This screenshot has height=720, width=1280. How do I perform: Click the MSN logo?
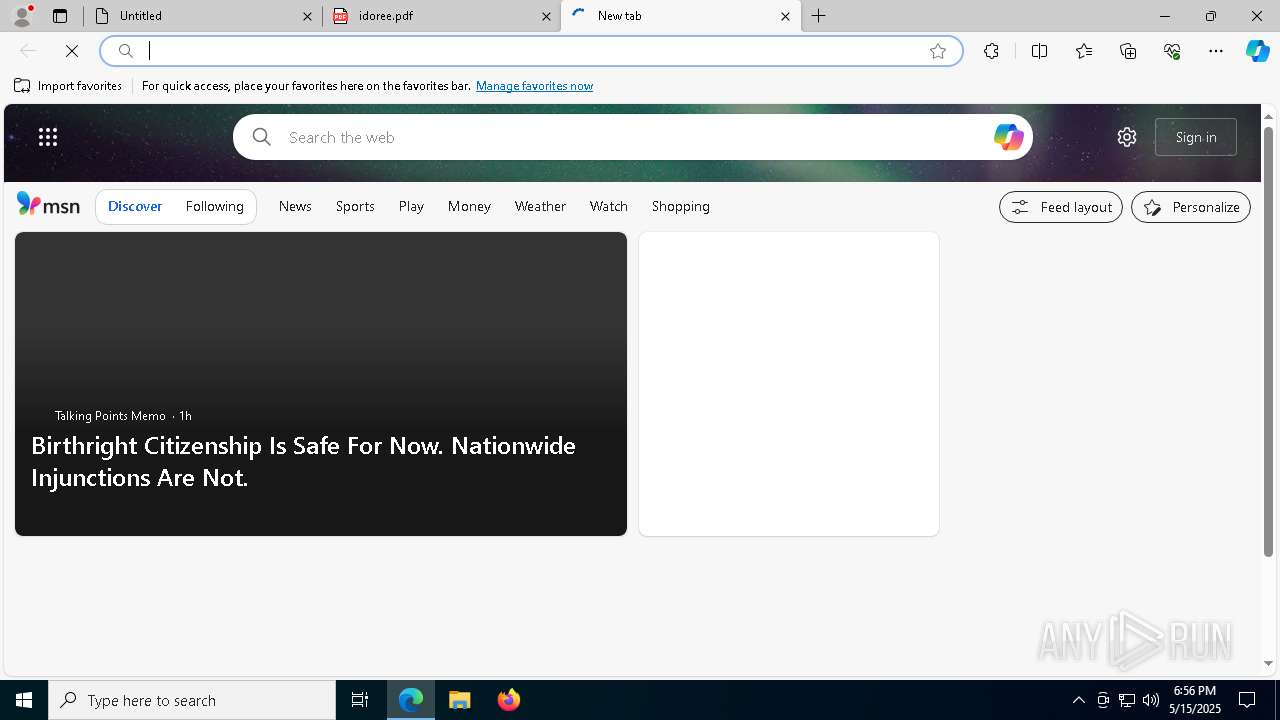tap(48, 205)
